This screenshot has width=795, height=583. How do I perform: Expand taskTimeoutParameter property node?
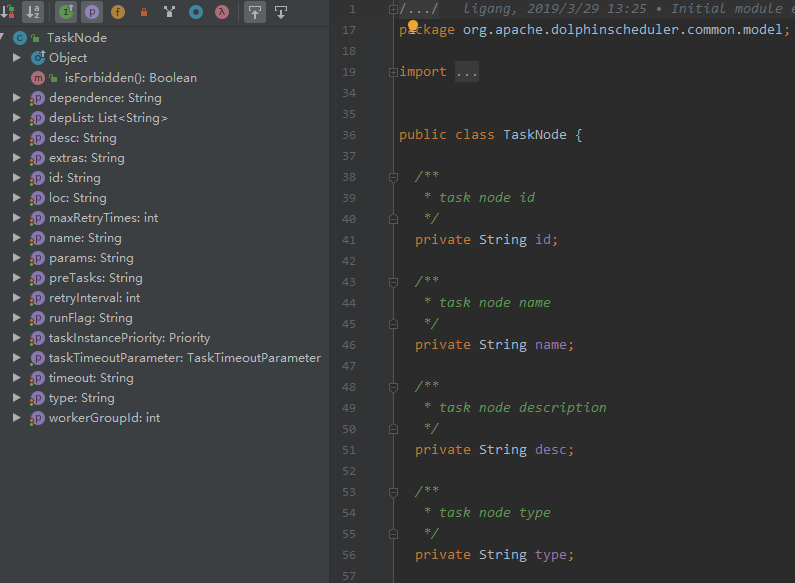pos(16,358)
